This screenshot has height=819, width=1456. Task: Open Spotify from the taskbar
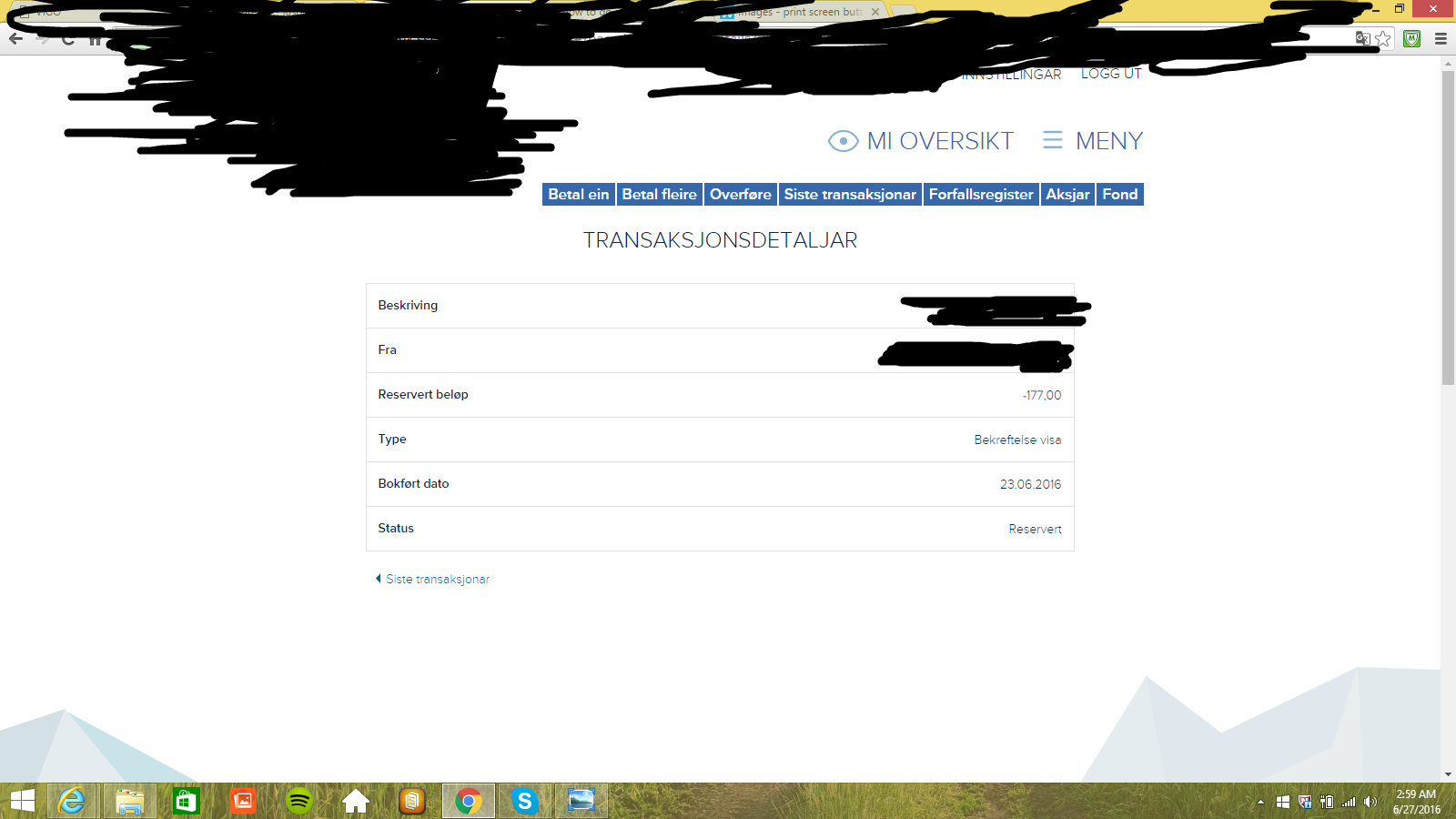click(299, 801)
